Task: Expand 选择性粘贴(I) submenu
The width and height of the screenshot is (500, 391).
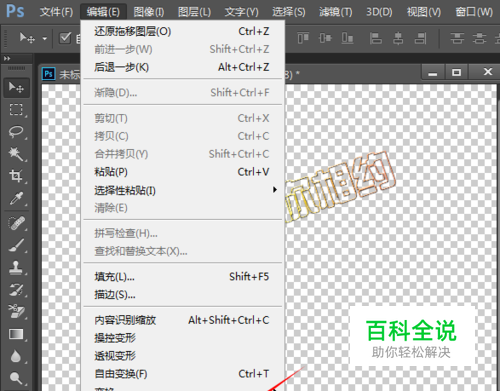Action: (x=183, y=190)
